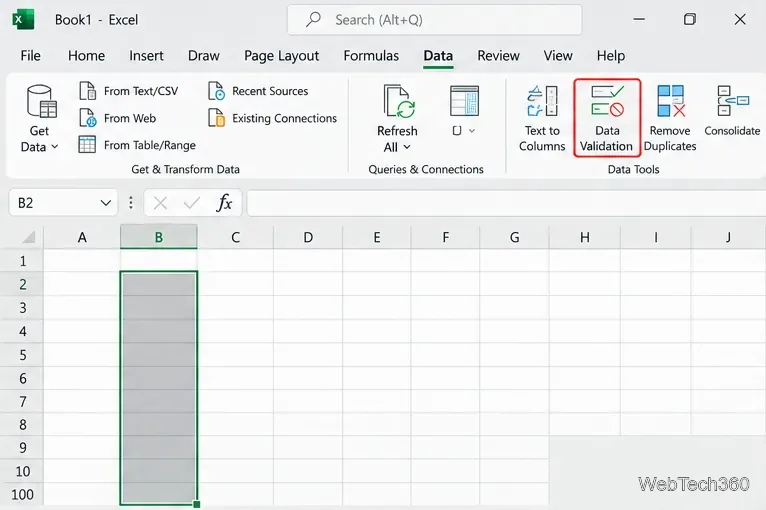The height and width of the screenshot is (510, 766).
Task: Switch to the Review tab
Action: (498, 56)
